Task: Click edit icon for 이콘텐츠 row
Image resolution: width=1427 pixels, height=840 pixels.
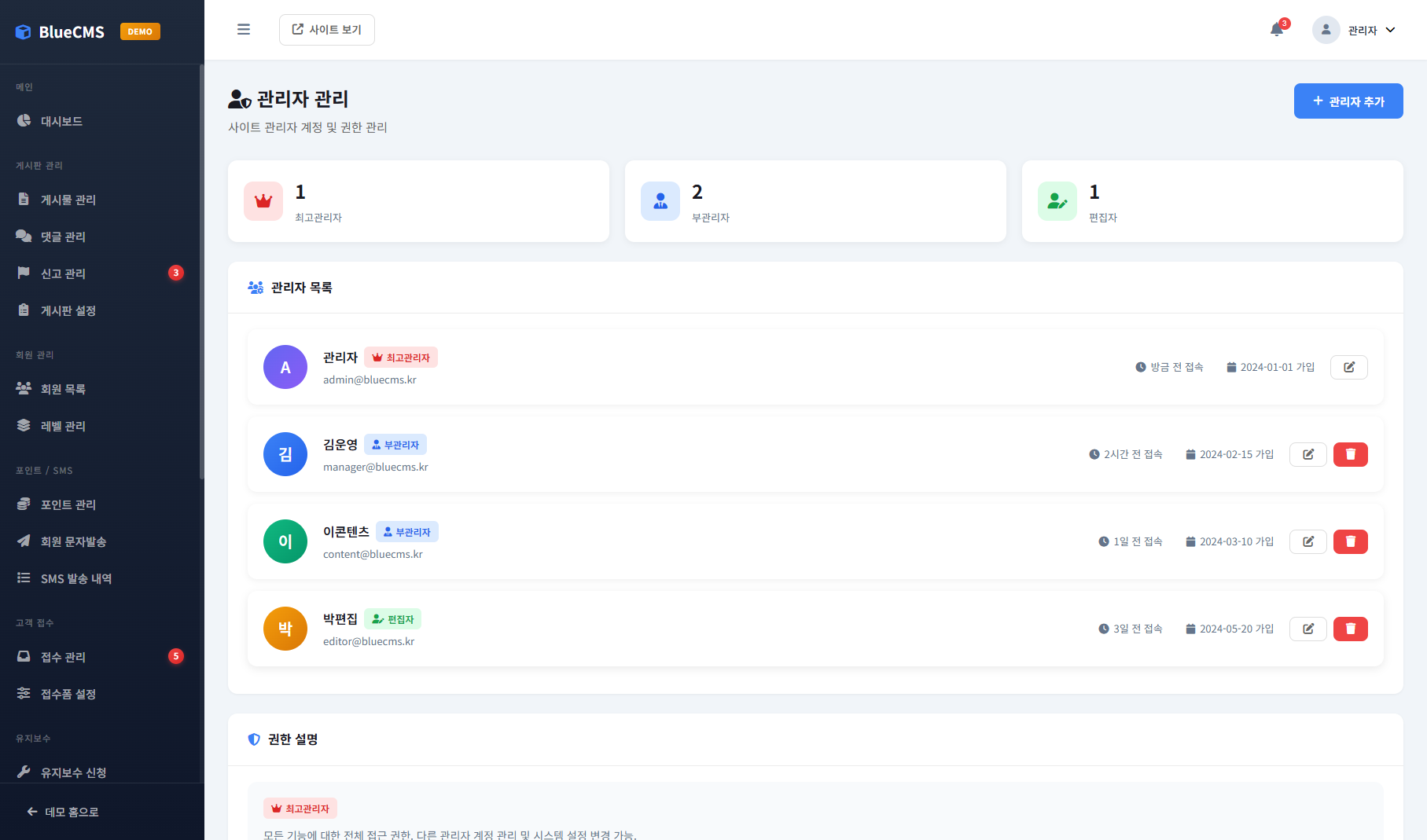Action: click(x=1307, y=541)
